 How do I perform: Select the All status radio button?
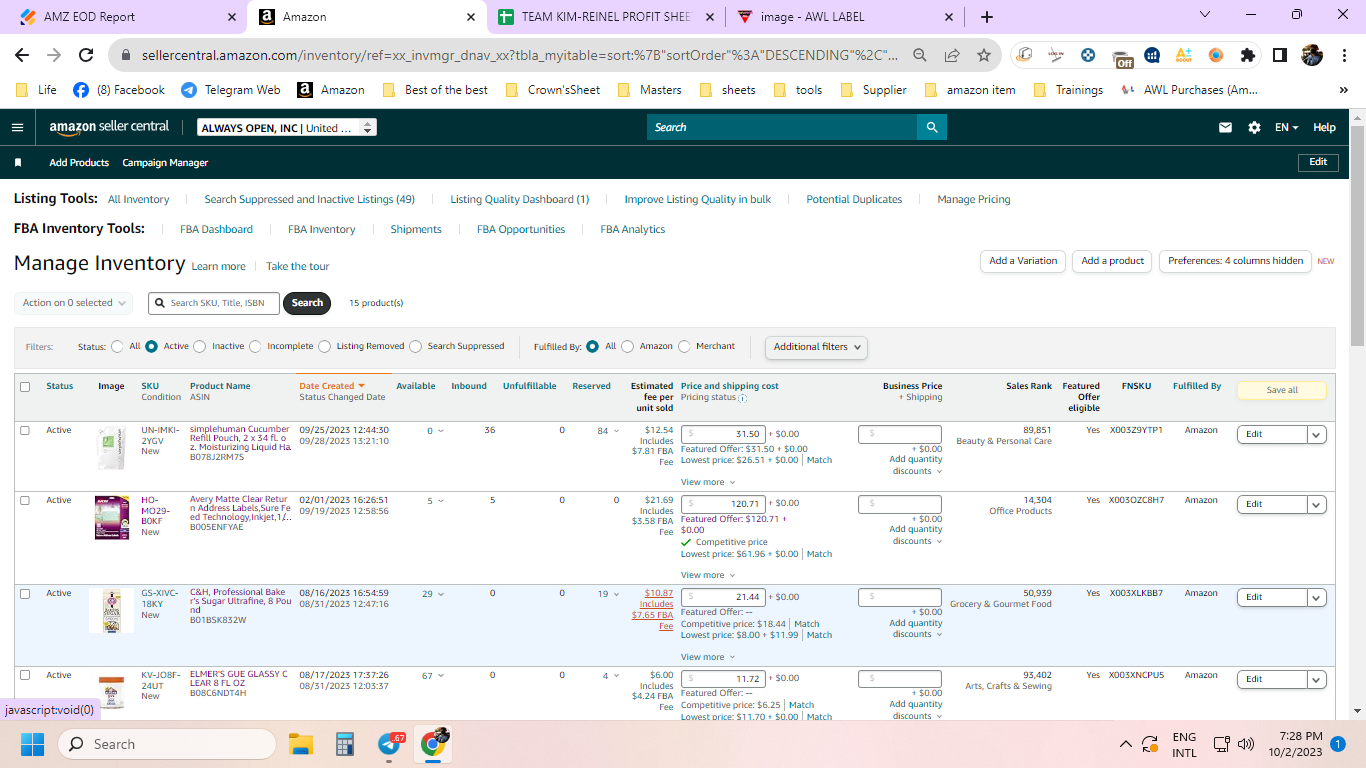point(117,347)
